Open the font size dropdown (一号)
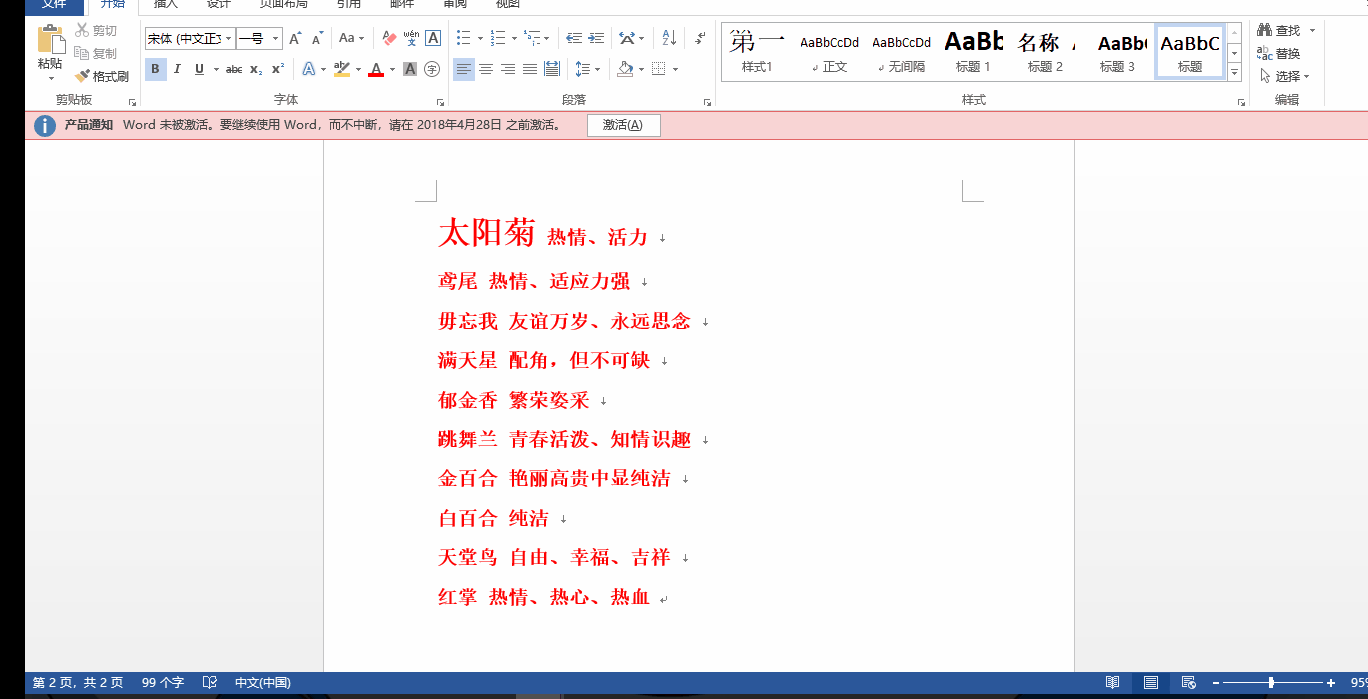The width and height of the screenshot is (1368, 699). tap(276, 39)
